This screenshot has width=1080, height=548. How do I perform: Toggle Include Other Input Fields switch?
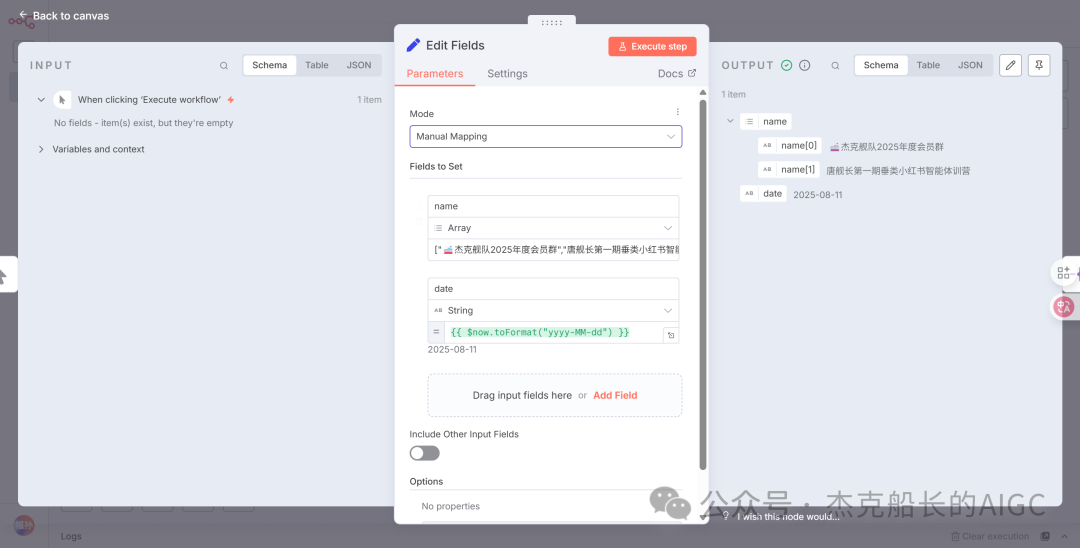(424, 453)
